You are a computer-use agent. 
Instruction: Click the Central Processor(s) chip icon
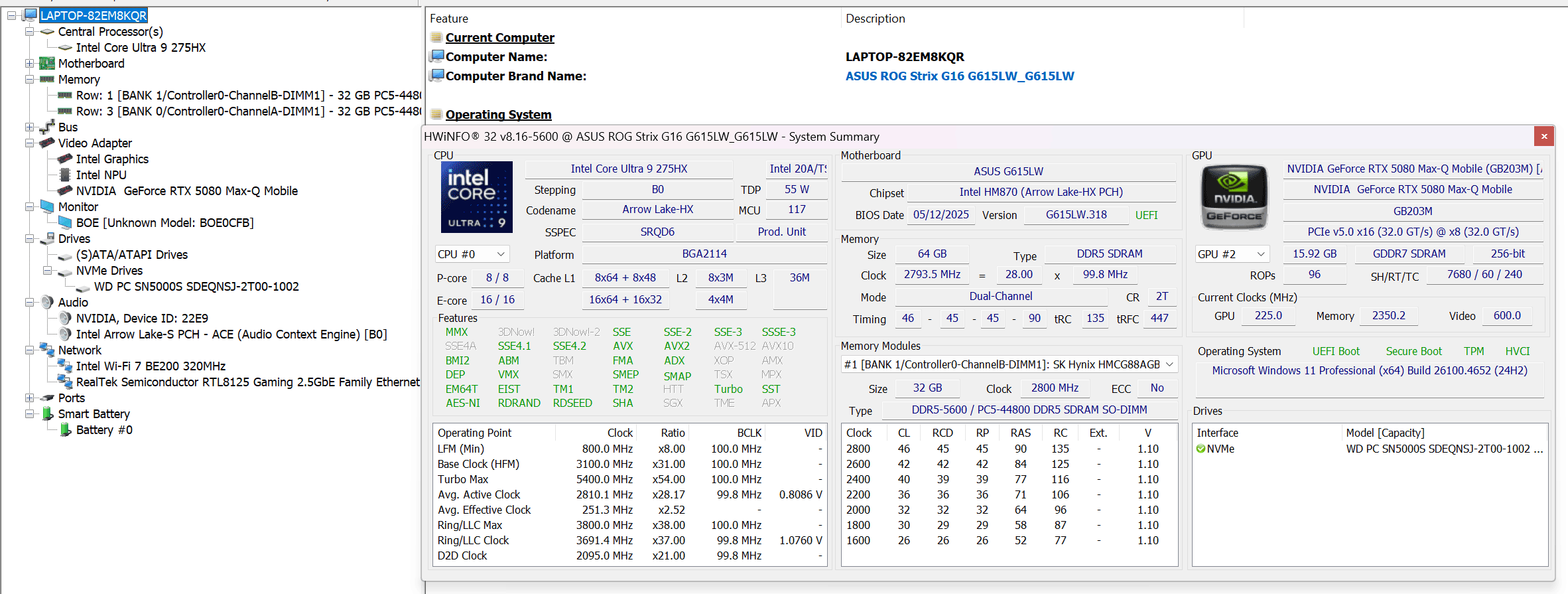(47, 32)
